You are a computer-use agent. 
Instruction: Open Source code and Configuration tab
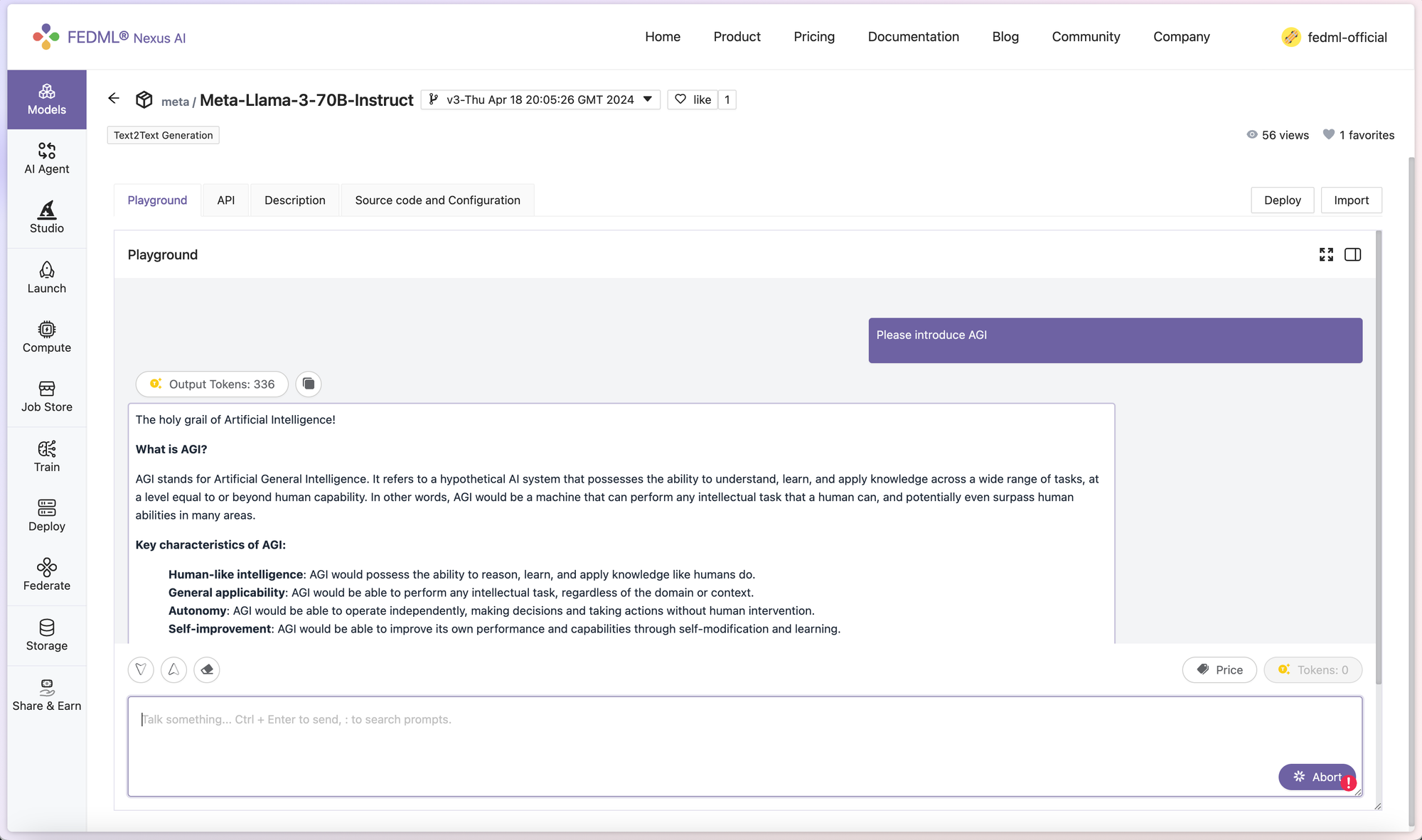[437, 200]
